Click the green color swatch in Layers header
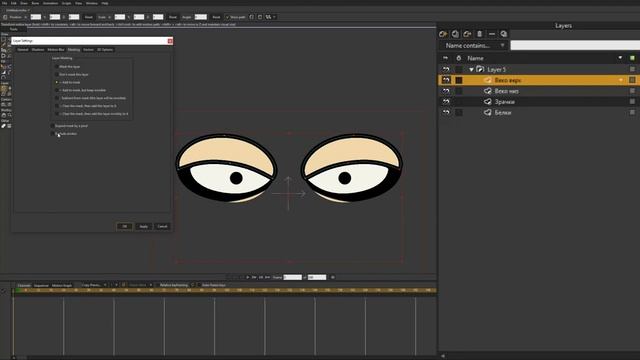 tap(632, 58)
